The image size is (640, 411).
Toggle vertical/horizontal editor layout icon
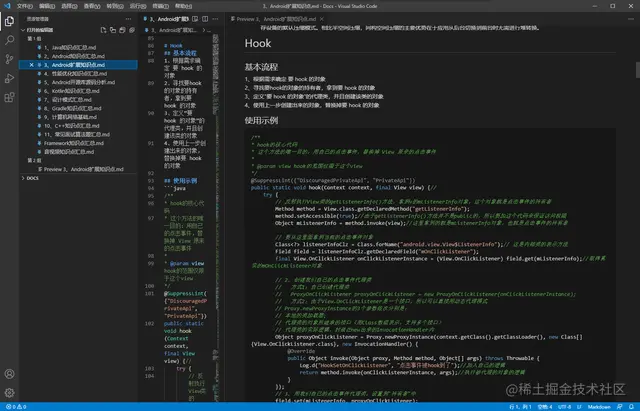click(113, 30)
